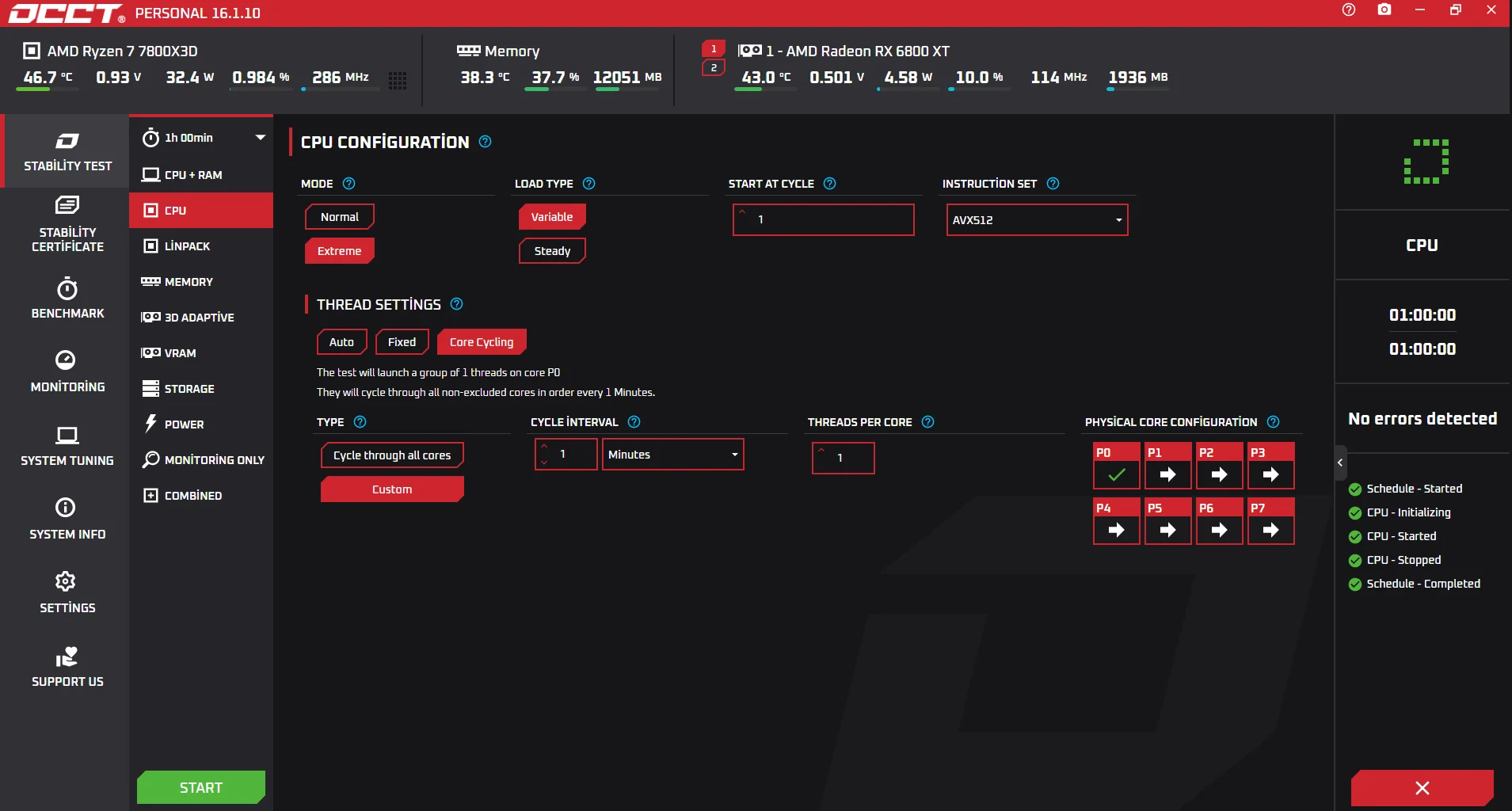Click help icon beside Threads Per Core
This screenshot has height=811, width=1512.
[x=927, y=422]
